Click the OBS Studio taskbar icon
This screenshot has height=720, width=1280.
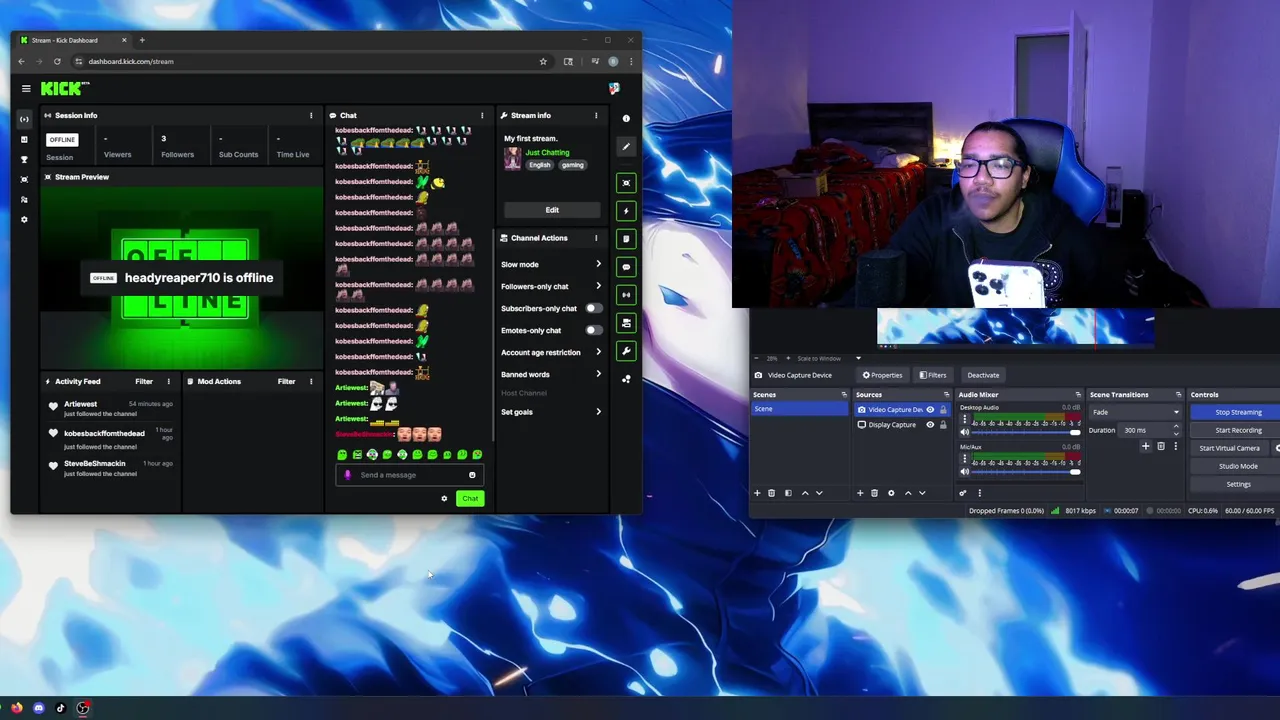83,708
